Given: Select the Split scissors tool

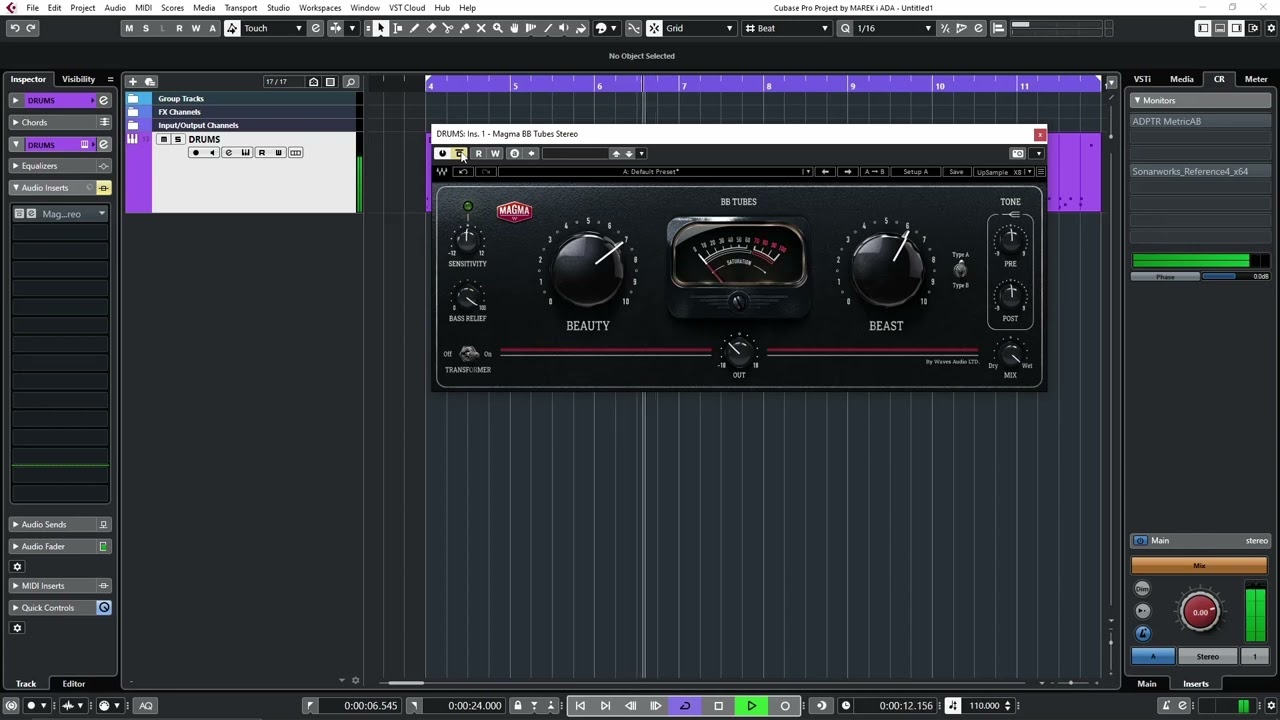Looking at the screenshot, I should coord(448,28).
